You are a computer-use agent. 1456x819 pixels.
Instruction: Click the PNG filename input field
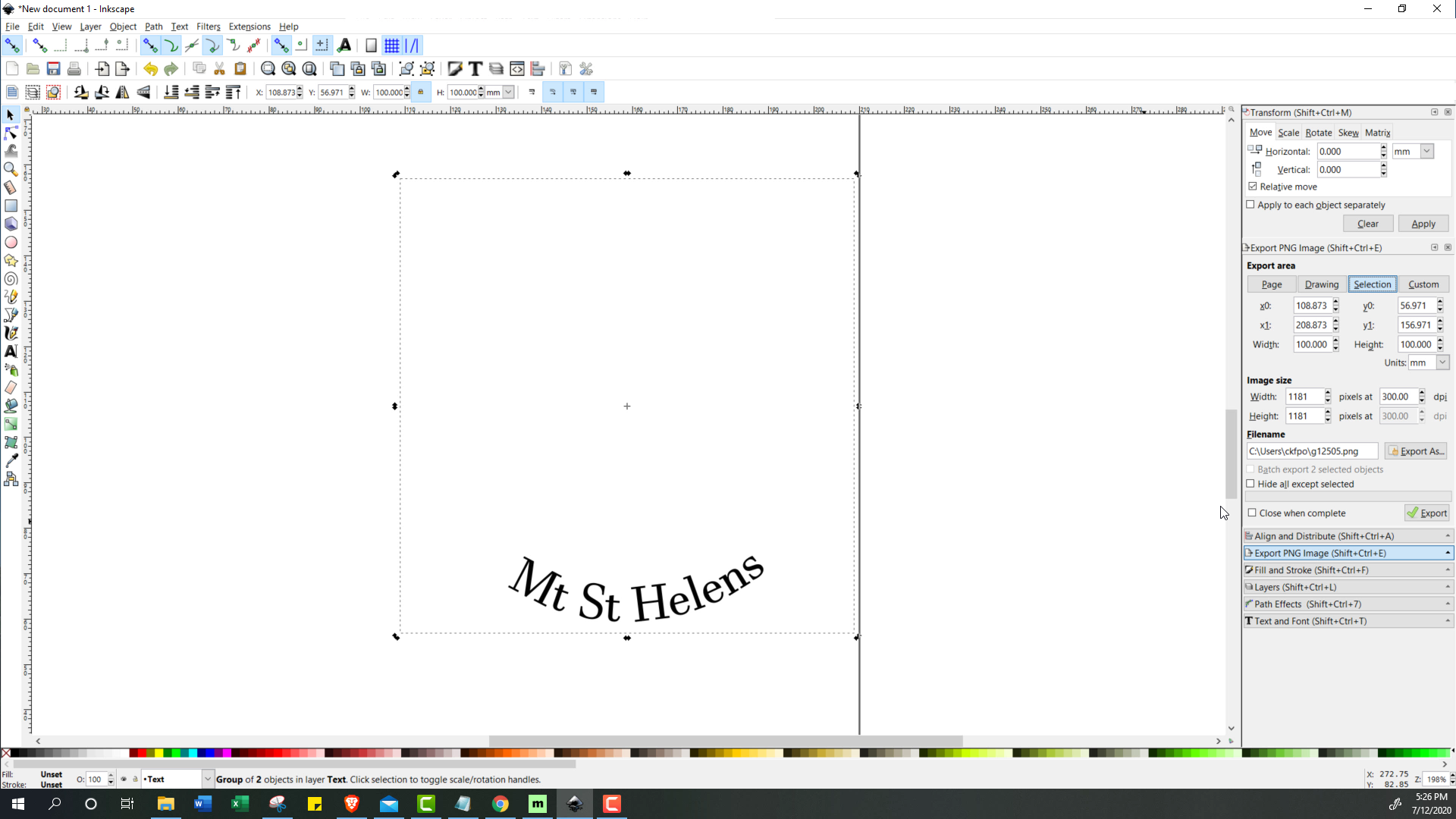tap(1312, 450)
